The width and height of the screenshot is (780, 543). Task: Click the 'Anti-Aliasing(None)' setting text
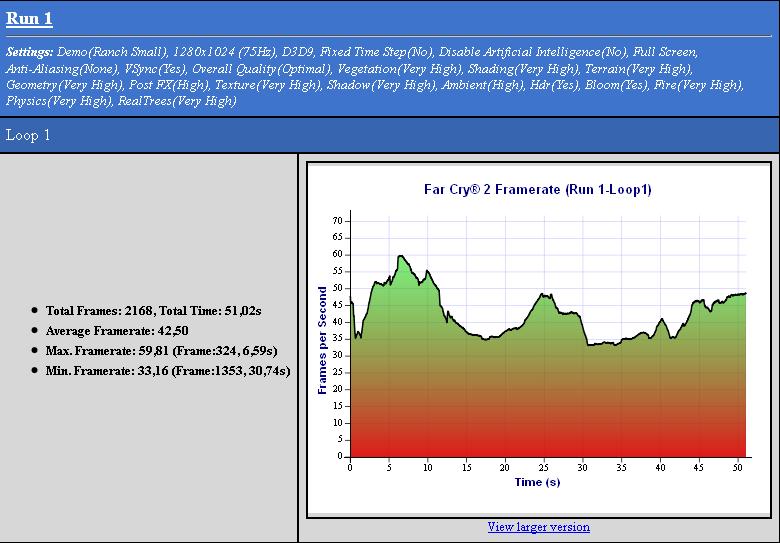click(x=62, y=69)
